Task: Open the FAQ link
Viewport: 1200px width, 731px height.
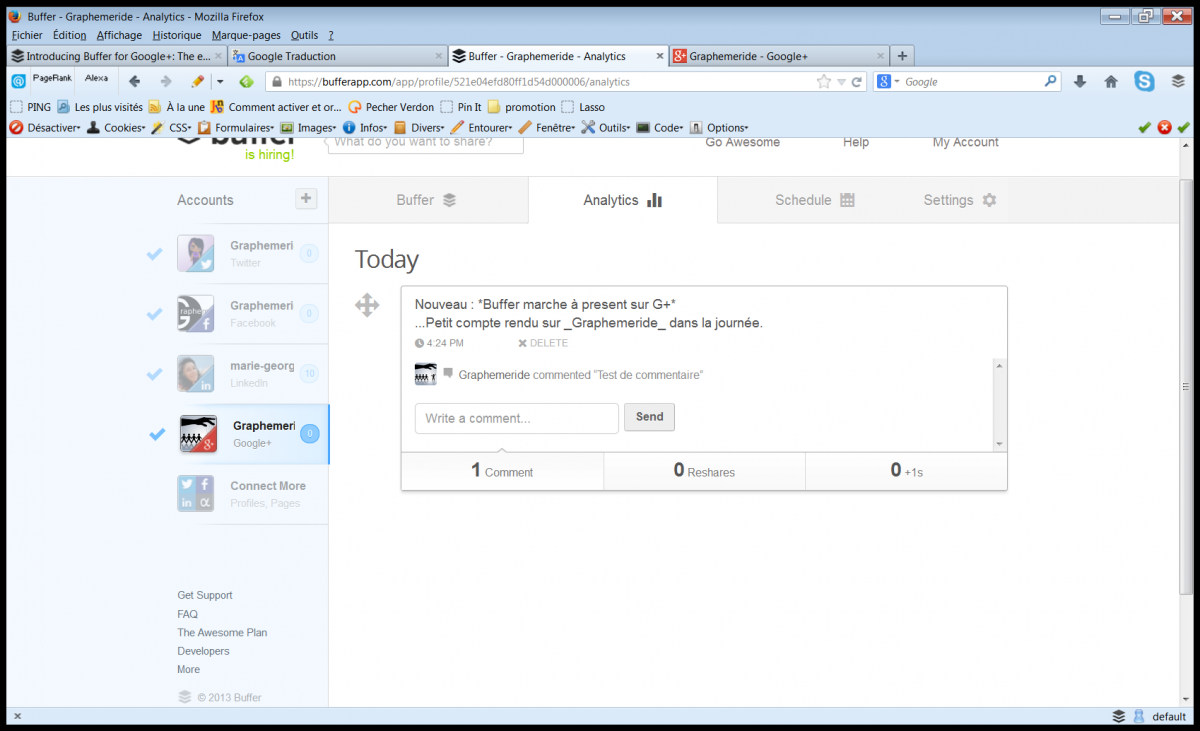Action: point(188,614)
